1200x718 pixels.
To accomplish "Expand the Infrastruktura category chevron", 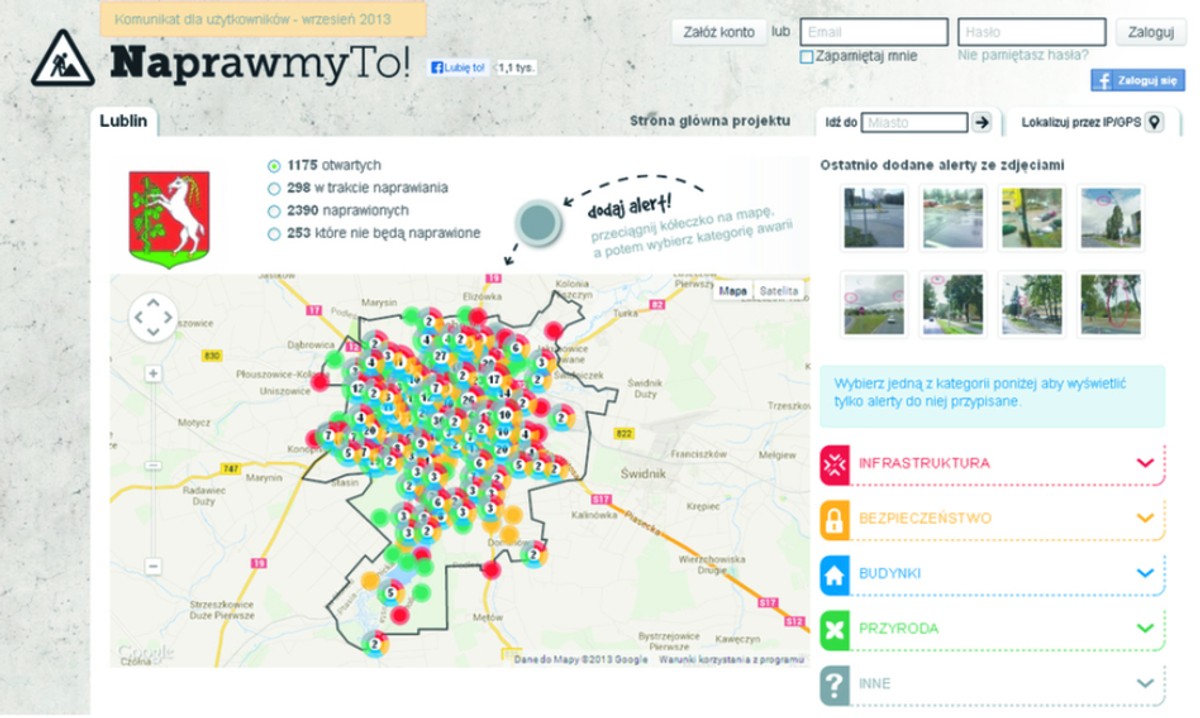I will pos(1146,463).
